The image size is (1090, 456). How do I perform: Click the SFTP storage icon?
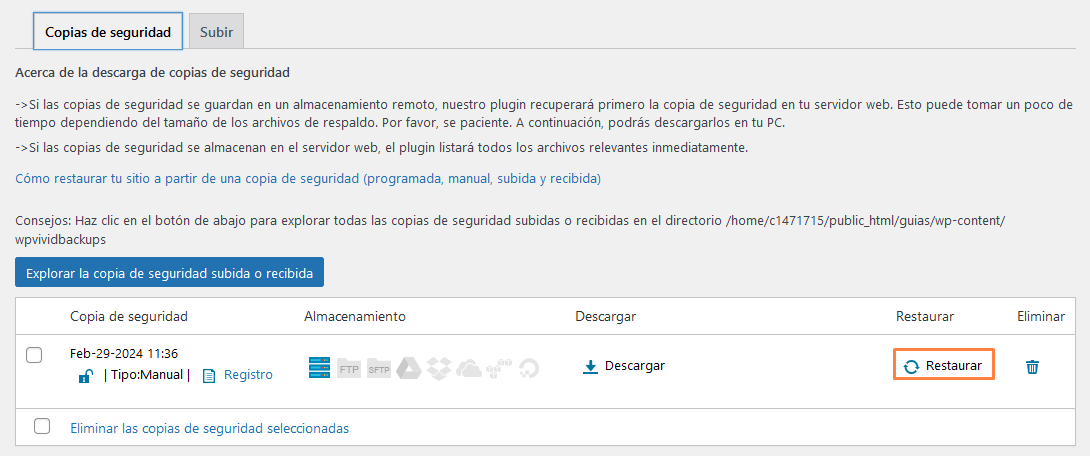(x=379, y=367)
